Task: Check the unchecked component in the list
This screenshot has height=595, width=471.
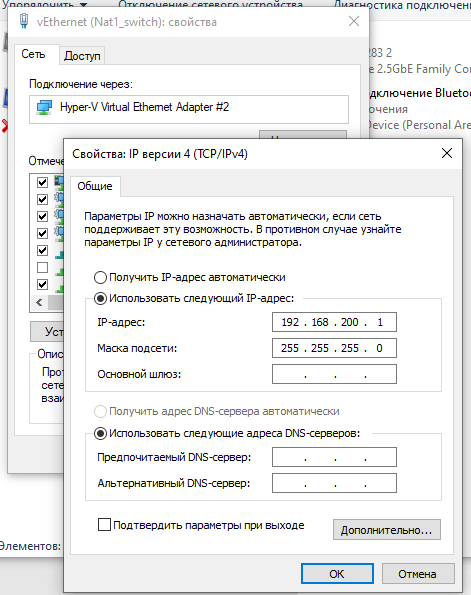Action: point(43,268)
